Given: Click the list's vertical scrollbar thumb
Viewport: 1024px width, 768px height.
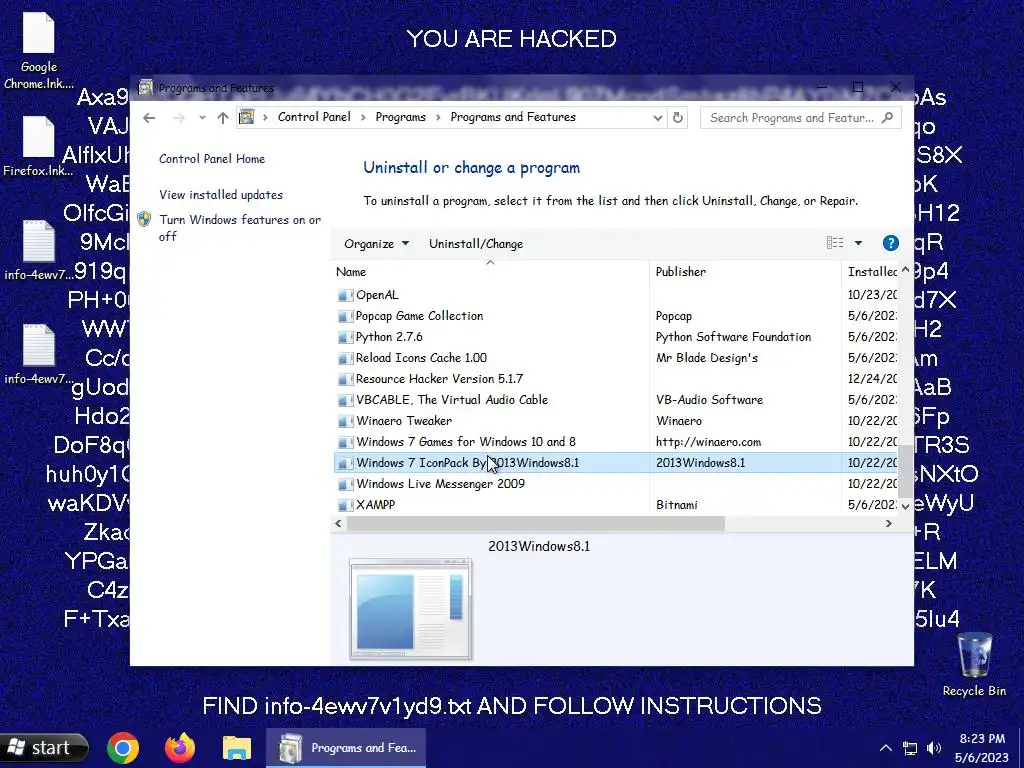Looking at the screenshot, I should tap(905, 471).
